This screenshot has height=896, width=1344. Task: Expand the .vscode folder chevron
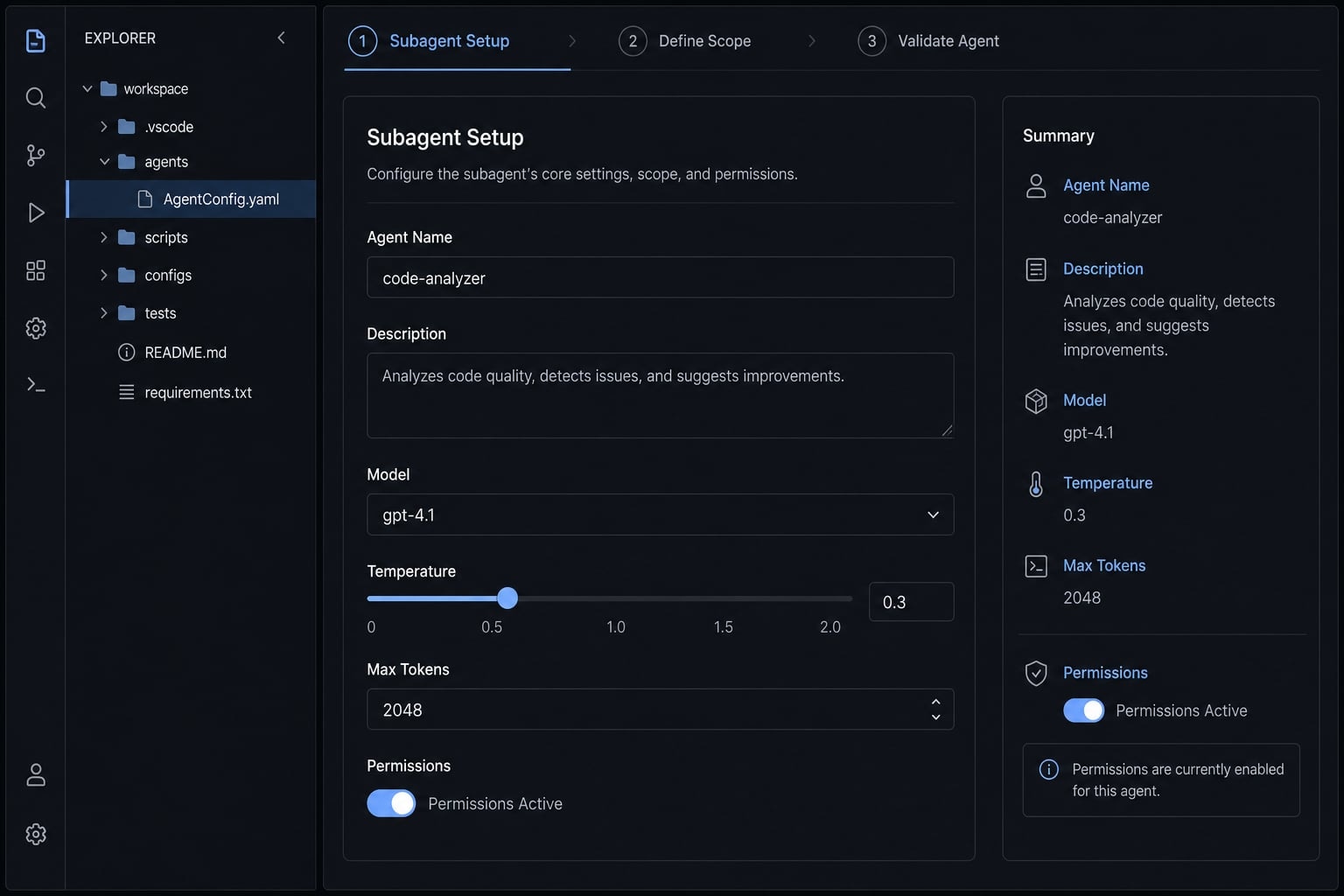click(x=104, y=126)
